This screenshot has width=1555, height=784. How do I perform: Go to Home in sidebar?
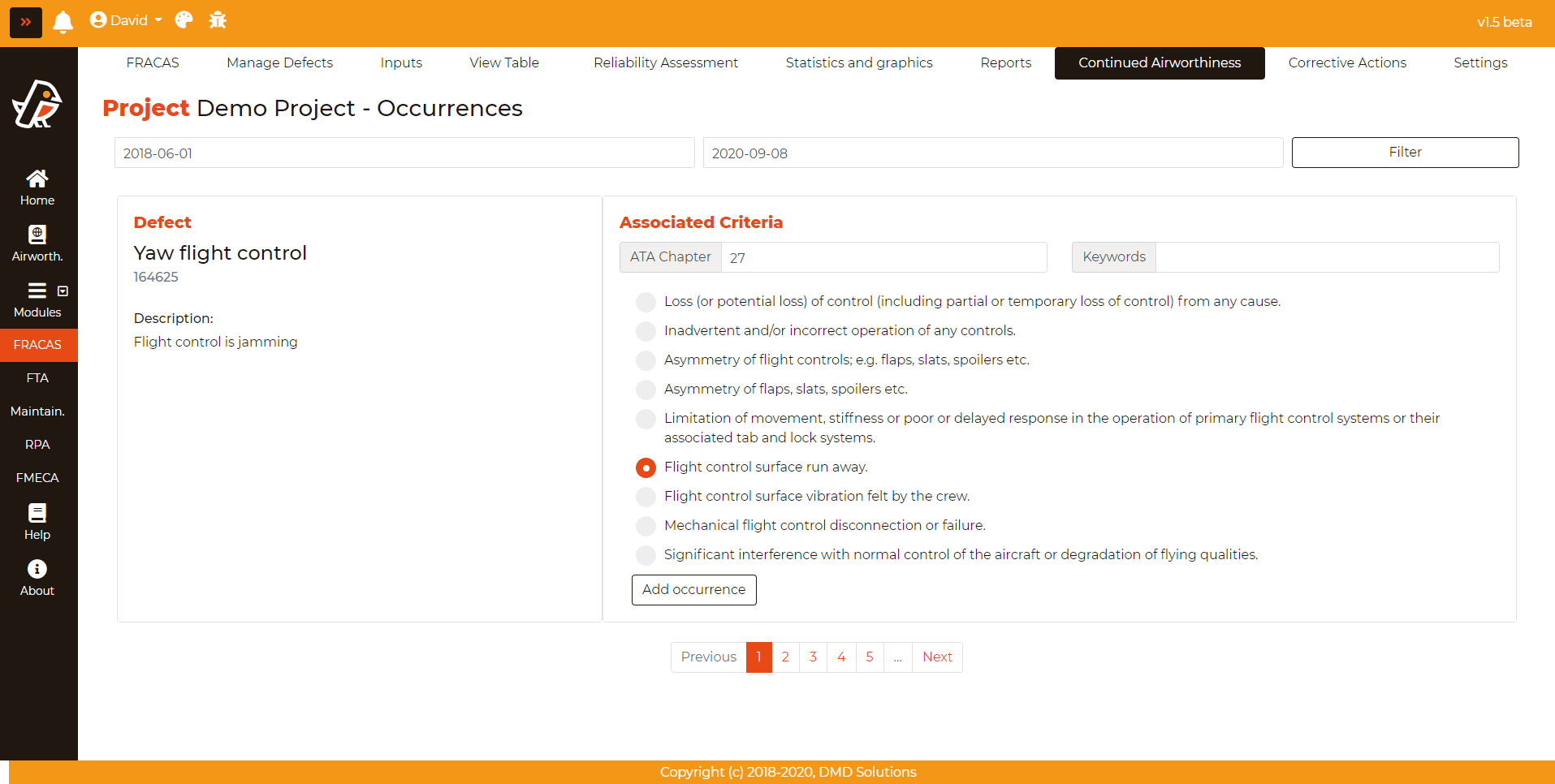[37, 187]
